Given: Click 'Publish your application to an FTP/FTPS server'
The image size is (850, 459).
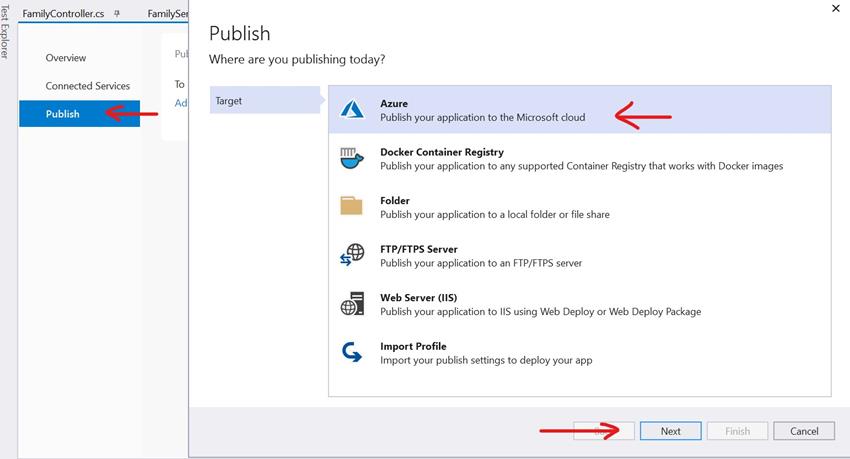Looking at the screenshot, I should pos(481,263).
